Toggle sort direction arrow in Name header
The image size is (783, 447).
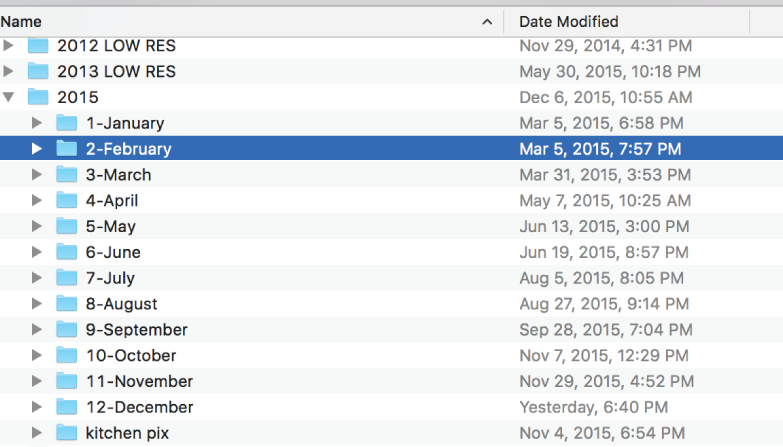point(487,22)
